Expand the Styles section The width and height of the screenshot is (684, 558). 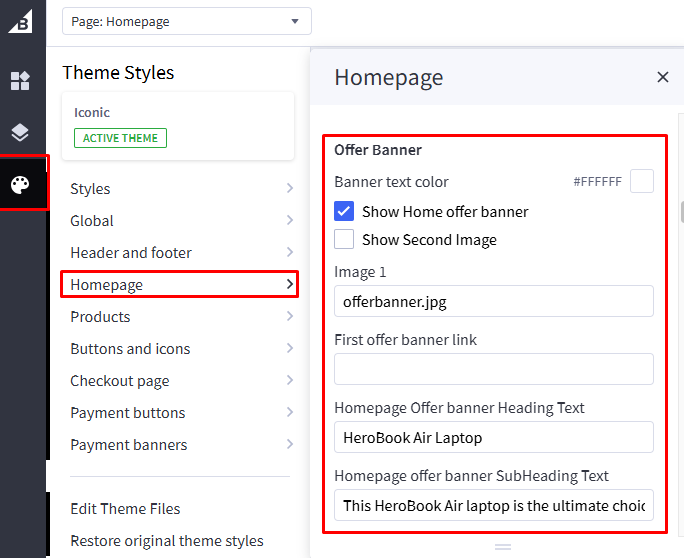181,189
